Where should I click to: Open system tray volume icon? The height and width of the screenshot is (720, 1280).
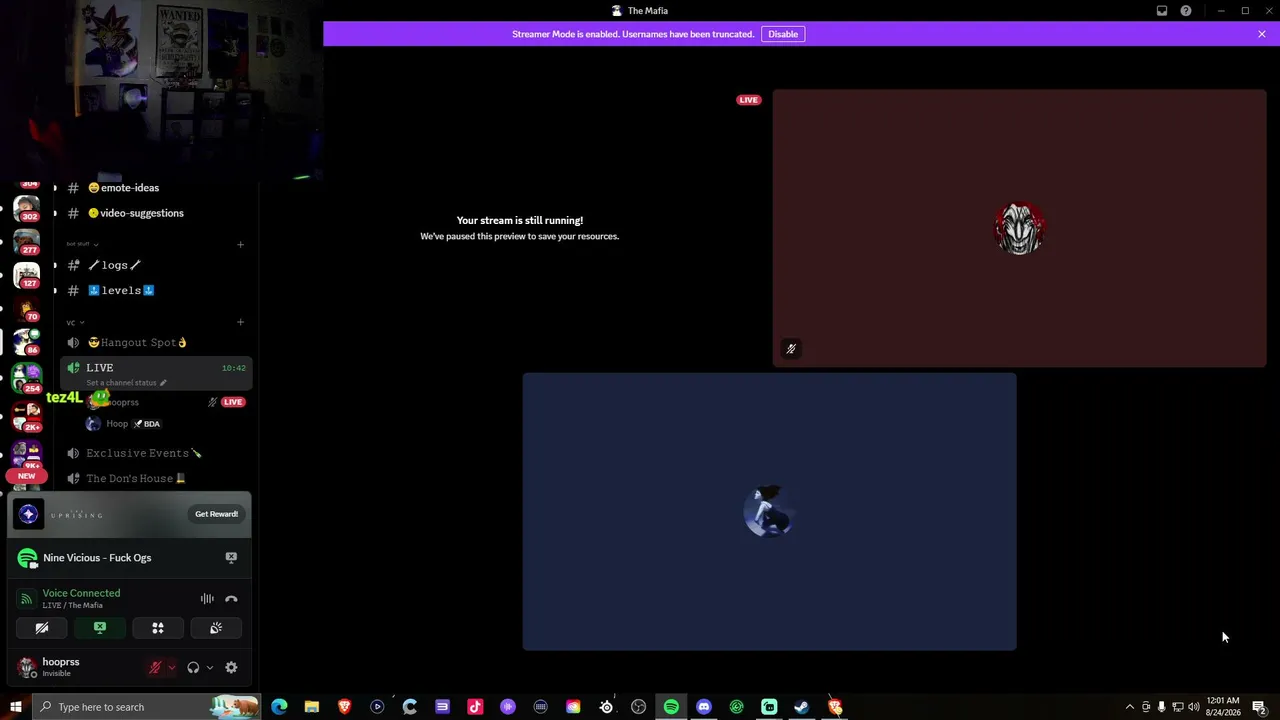1194,707
